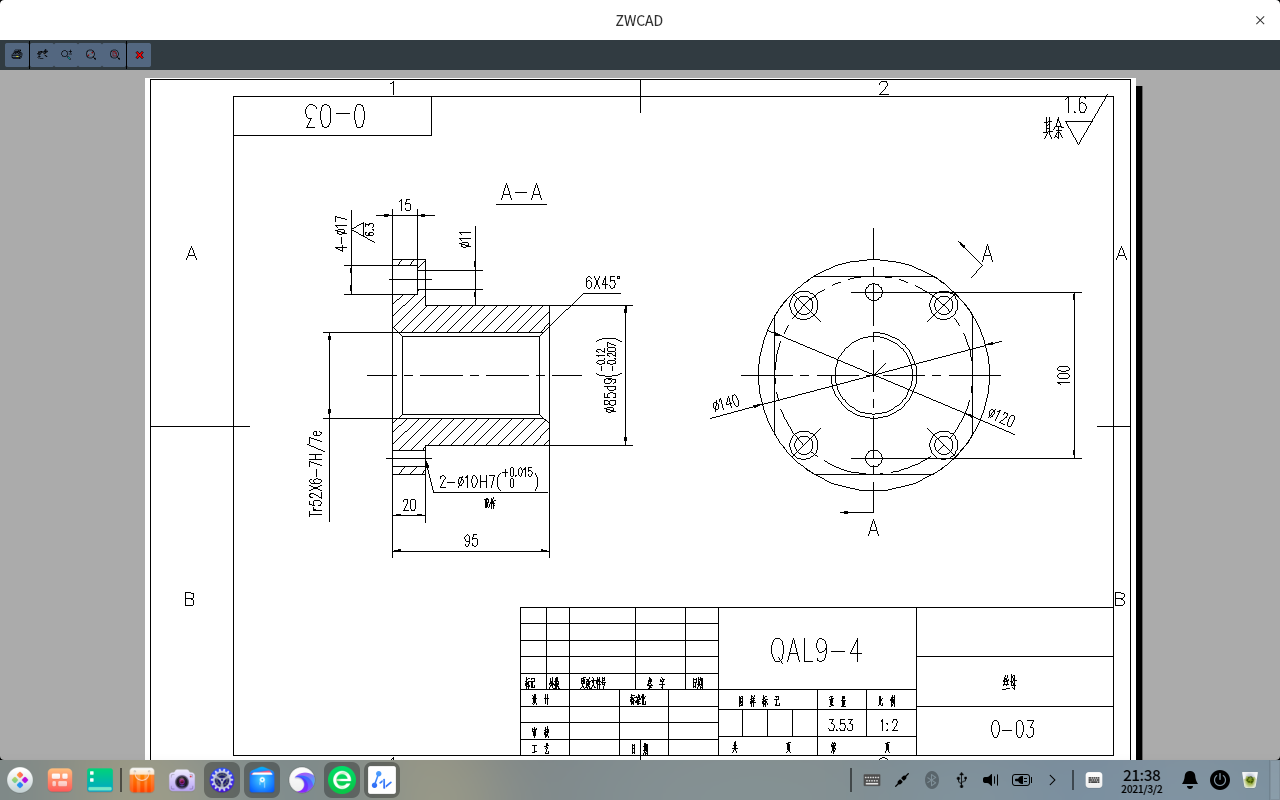Click the pointer-with-magnifier zoom tool icon
This screenshot has height=800, width=1280.
[x=42, y=55]
